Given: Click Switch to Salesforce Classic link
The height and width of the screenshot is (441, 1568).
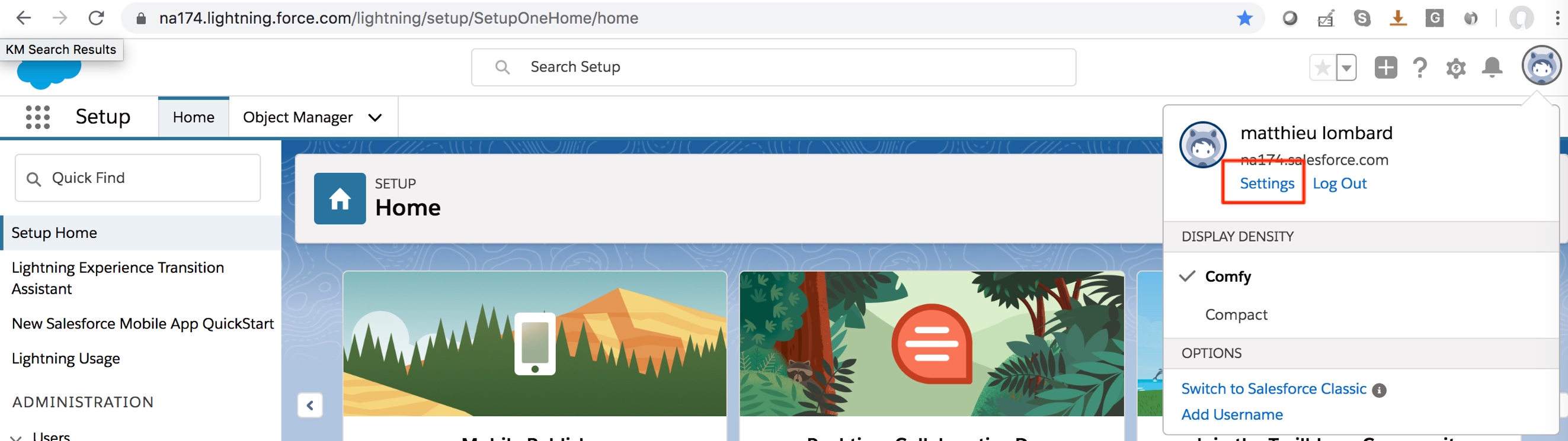Looking at the screenshot, I should click(1273, 389).
